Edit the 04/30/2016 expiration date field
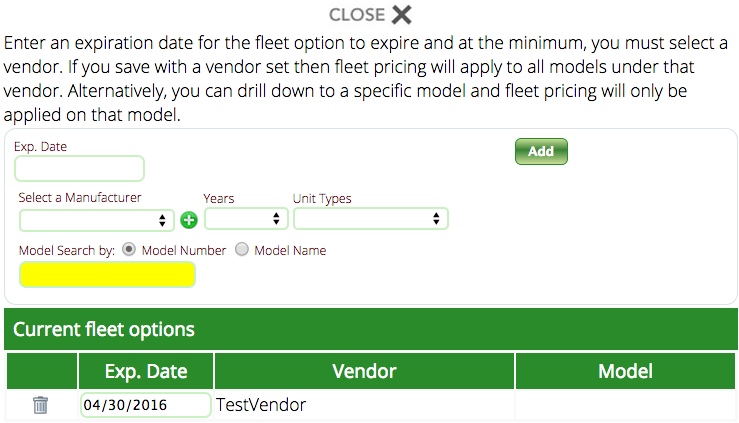Image resolution: width=739 pixels, height=423 pixels. click(x=145, y=405)
